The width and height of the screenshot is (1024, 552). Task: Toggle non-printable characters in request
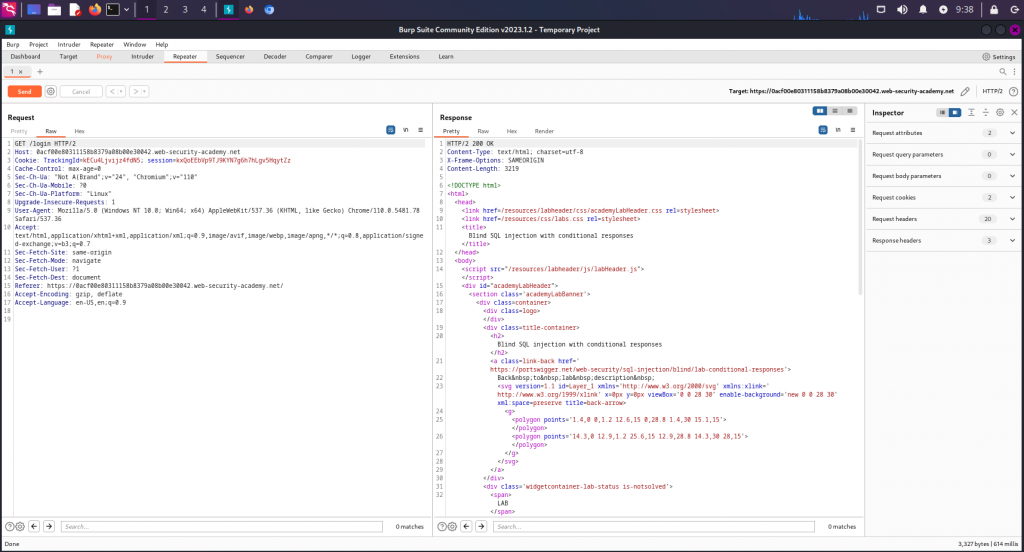tap(406, 130)
